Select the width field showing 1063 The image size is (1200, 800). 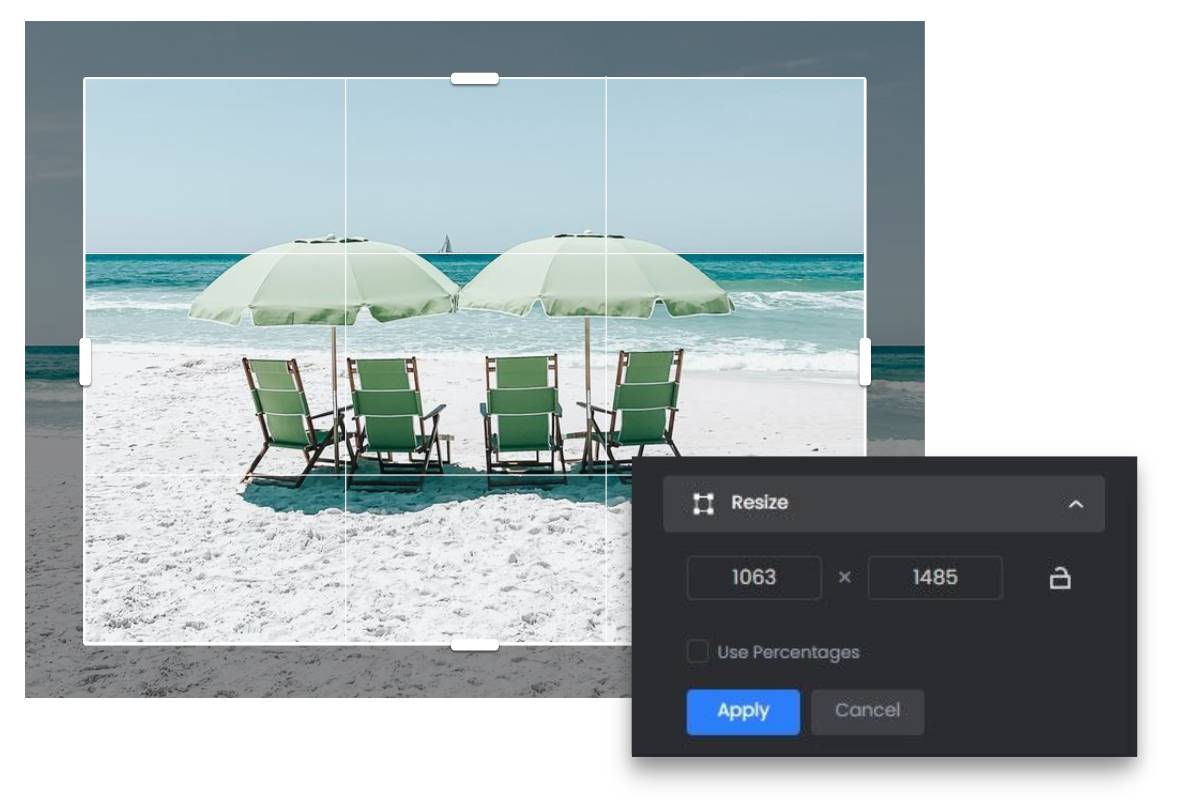(x=753, y=578)
